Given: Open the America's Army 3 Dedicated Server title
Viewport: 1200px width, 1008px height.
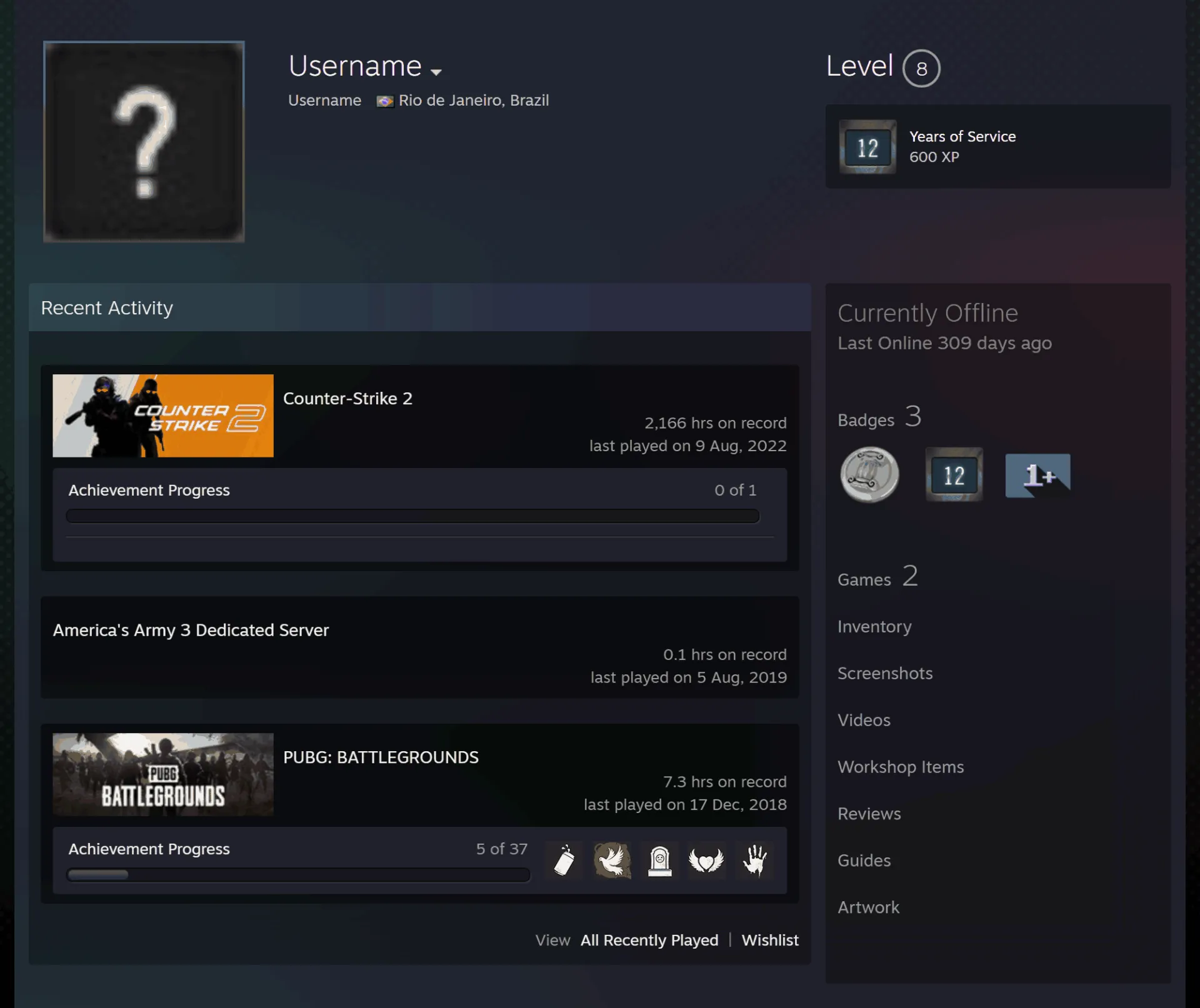Looking at the screenshot, I should point(191,630).
